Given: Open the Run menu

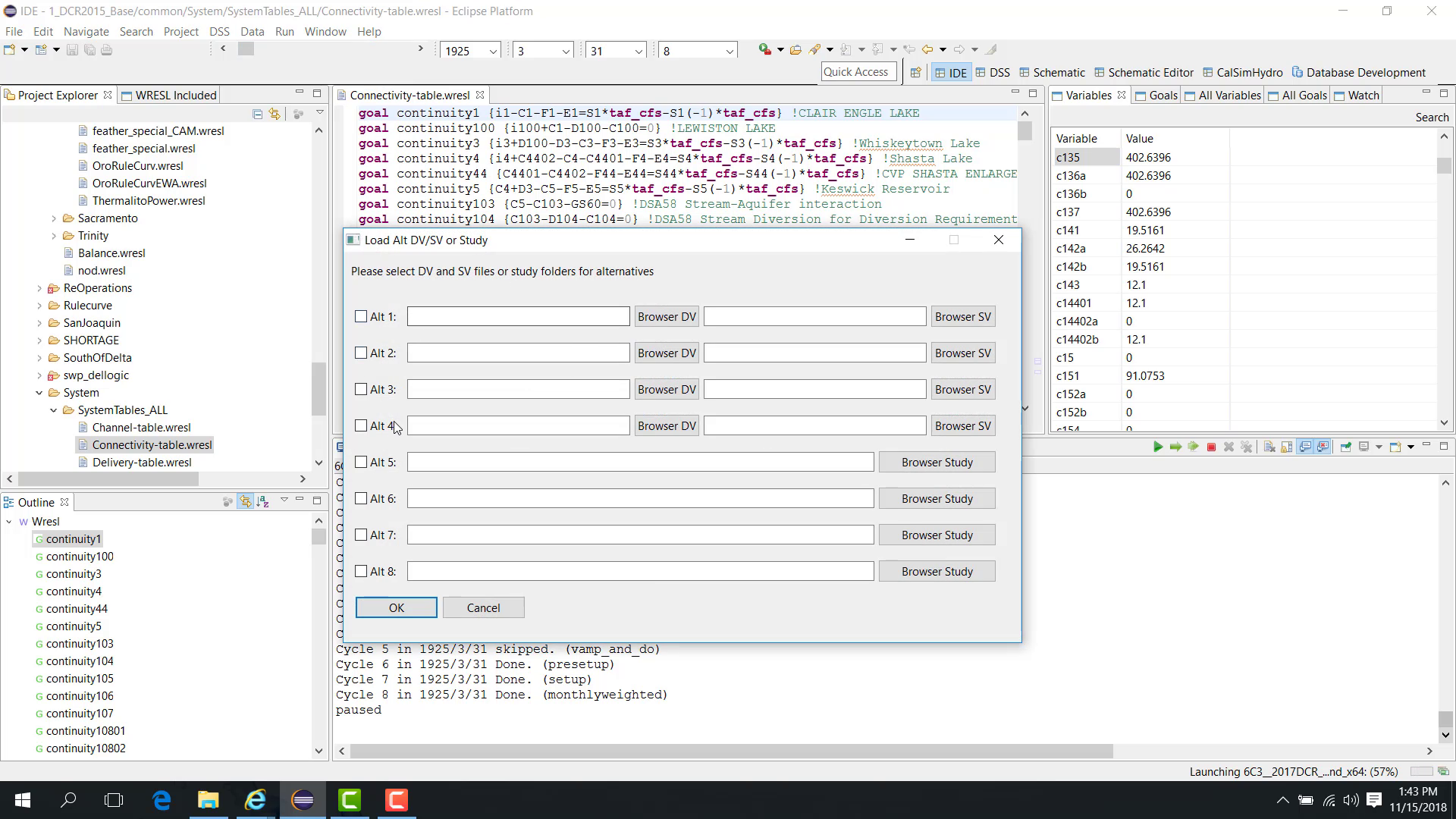Looking at the screenshot, I should (x=284, y=32).
